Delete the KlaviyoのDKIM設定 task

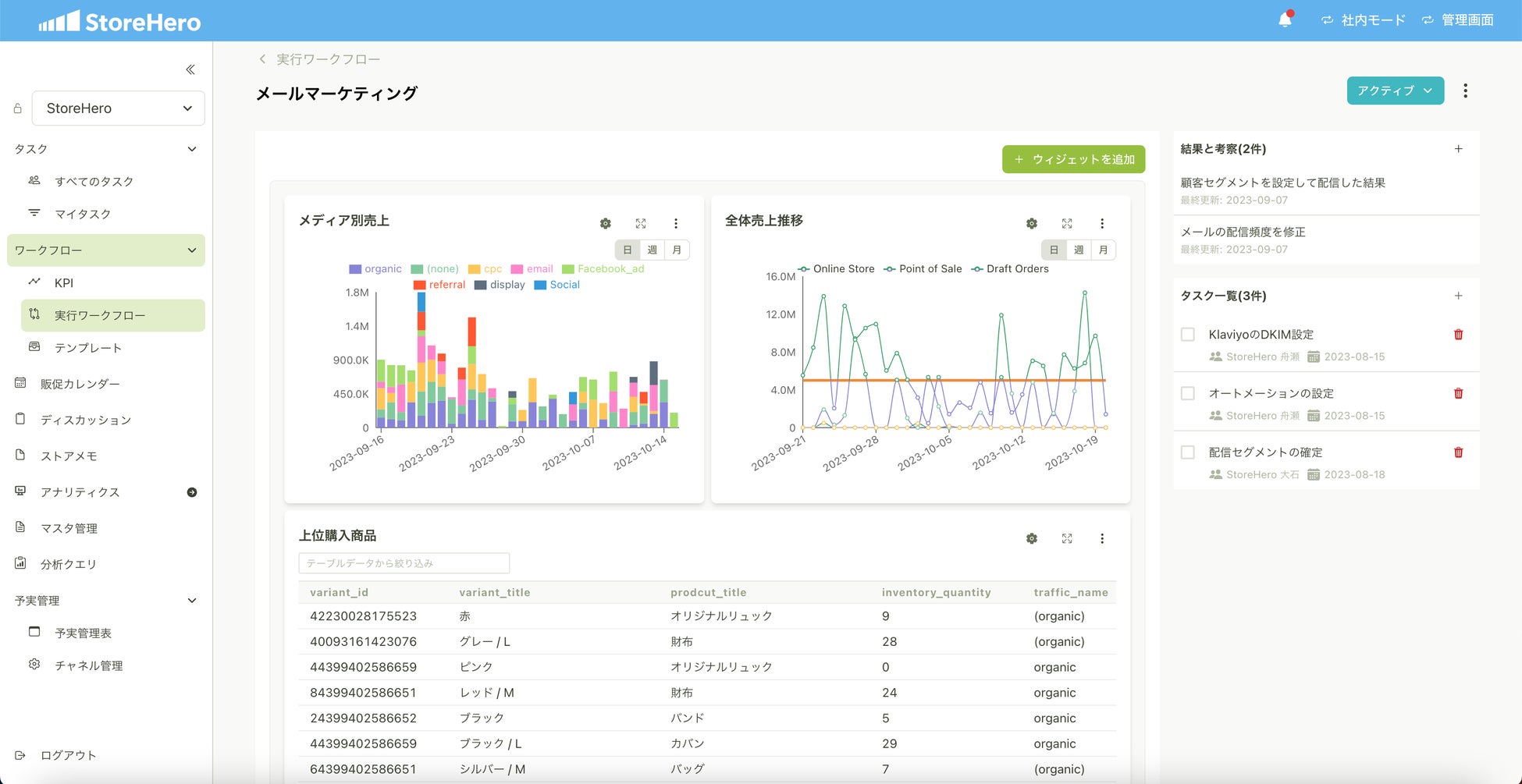click(x=1458, y=335)
